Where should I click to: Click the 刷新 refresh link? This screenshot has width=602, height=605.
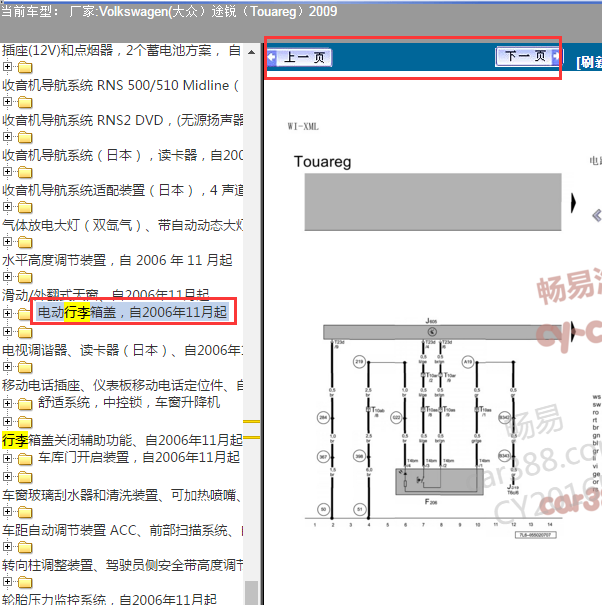tap(589, 62)
